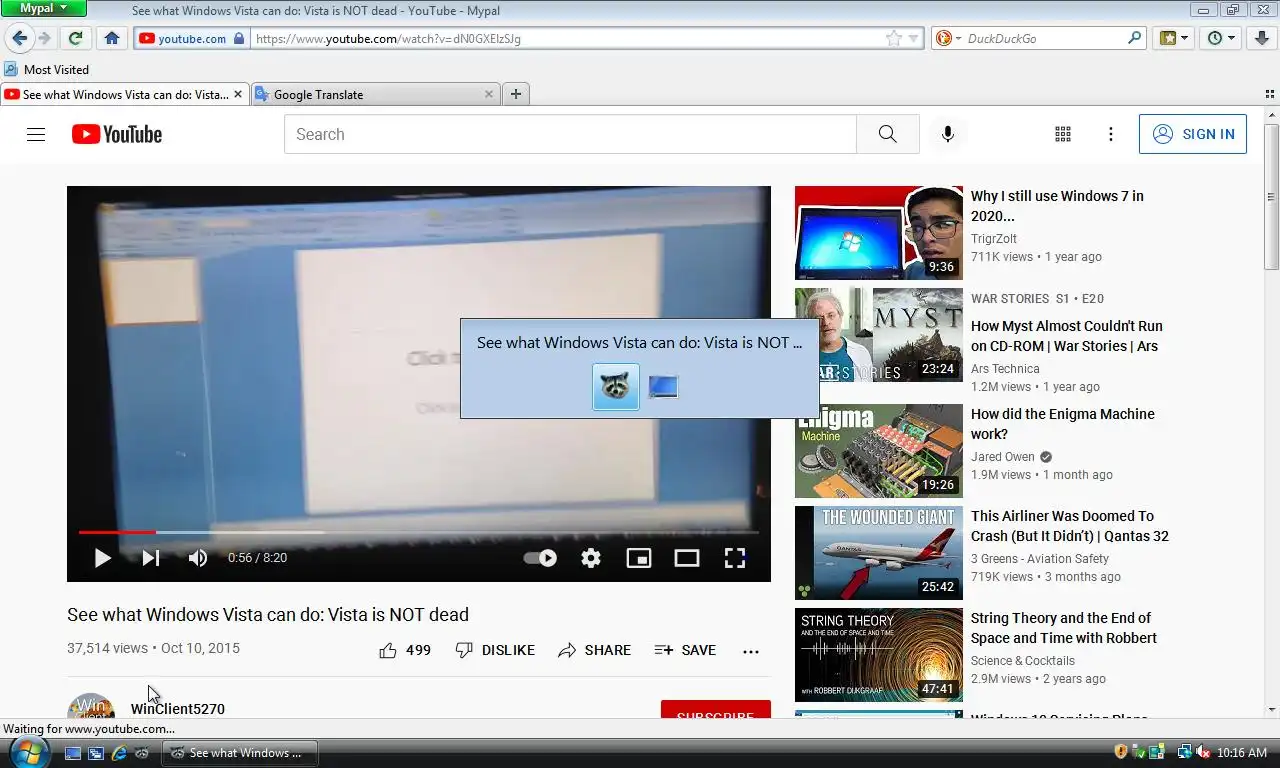The image size is (1280, 768).
Task: Open String Theory and the End video title
Action: point(1064,628)
